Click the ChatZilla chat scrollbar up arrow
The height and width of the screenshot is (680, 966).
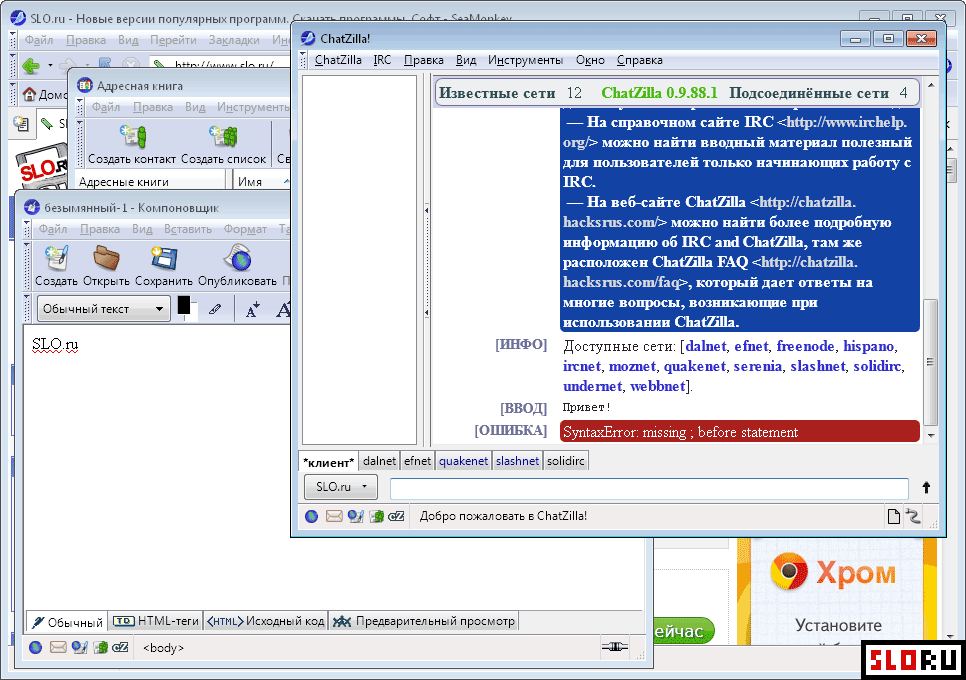click(931, 85)
